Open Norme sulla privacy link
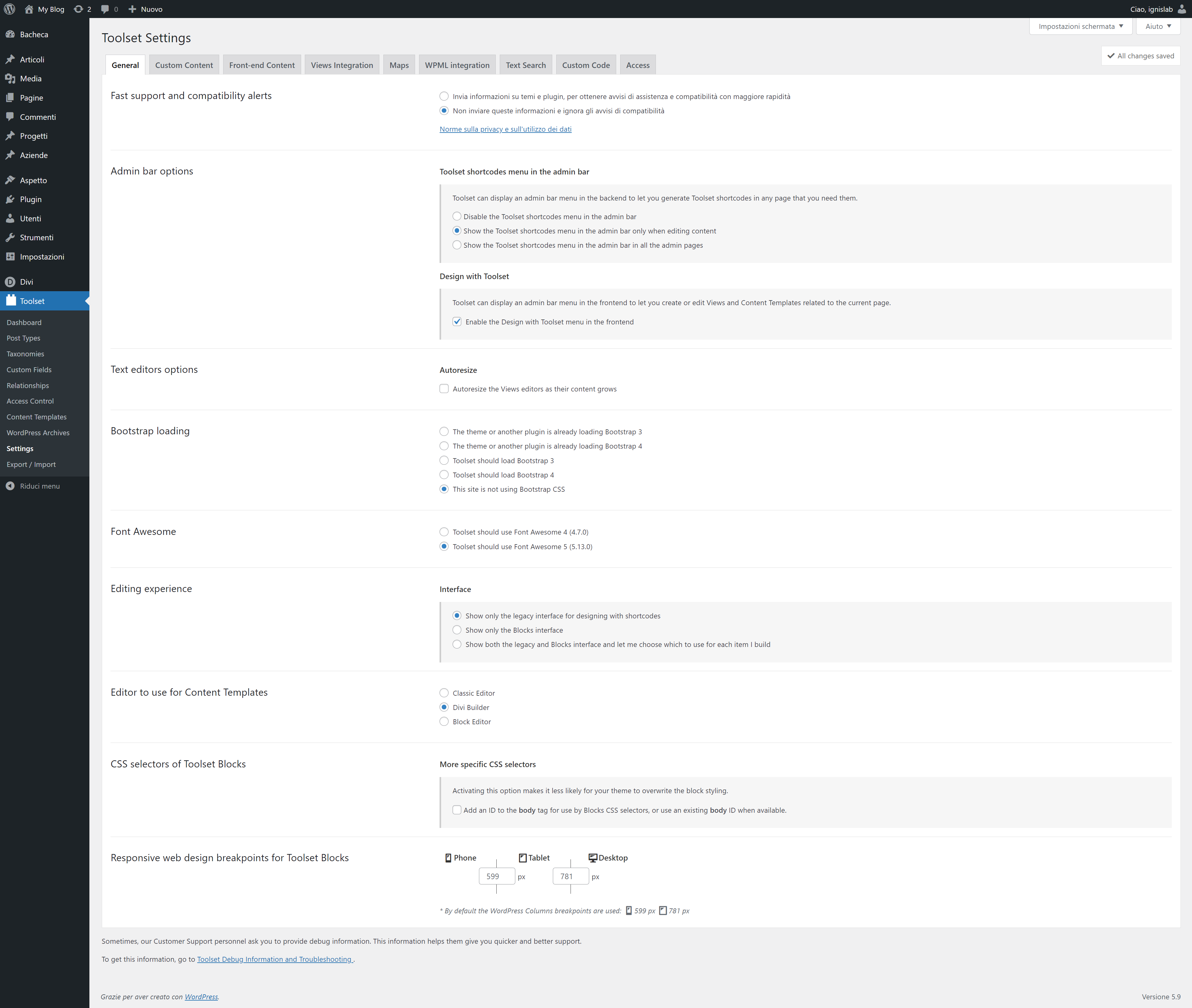Screen dimensions: 1192x1008 click(x=505, y=129)
